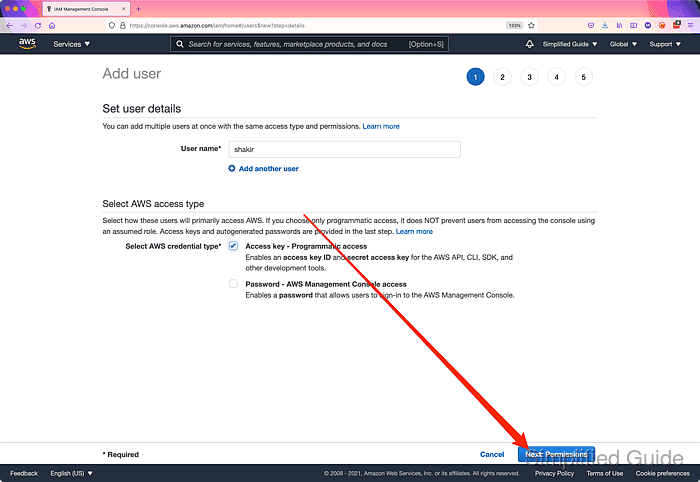The image size is (700, 482).
Task: Open the notifications bell
Action: point(529,44)
